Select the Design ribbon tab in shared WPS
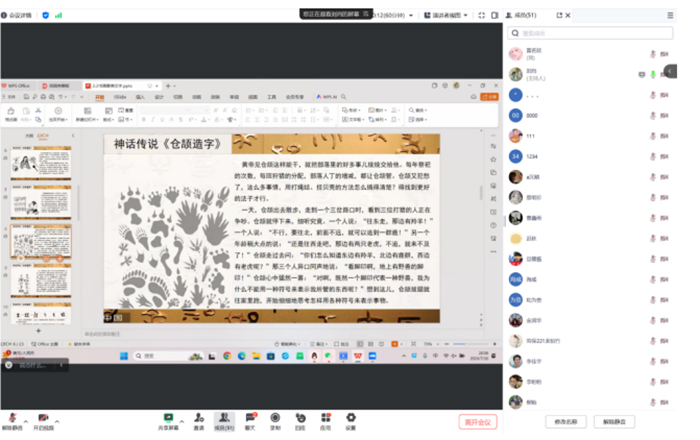The height and width of the screenshot is (440, 700). click(x=159, y=97)
